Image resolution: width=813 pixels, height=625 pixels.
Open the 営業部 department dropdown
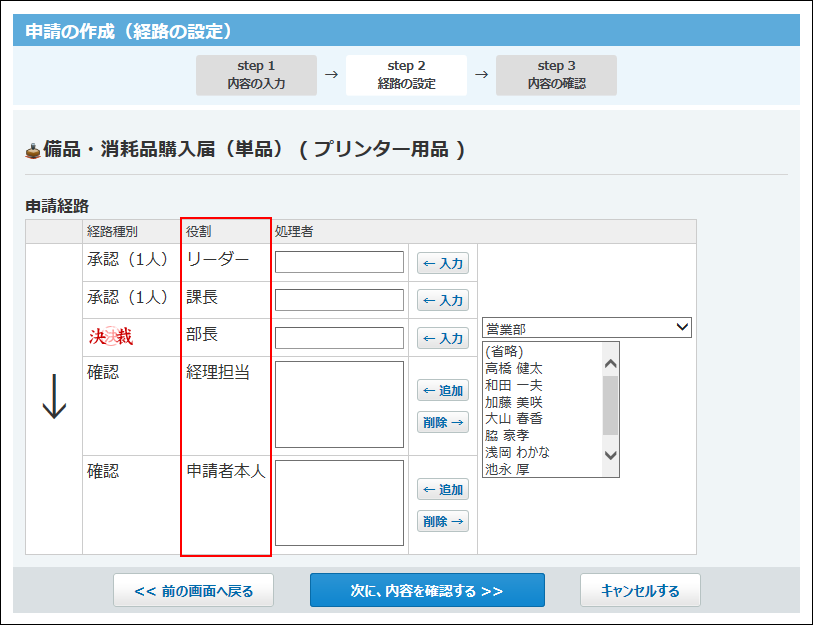[586, 328]
